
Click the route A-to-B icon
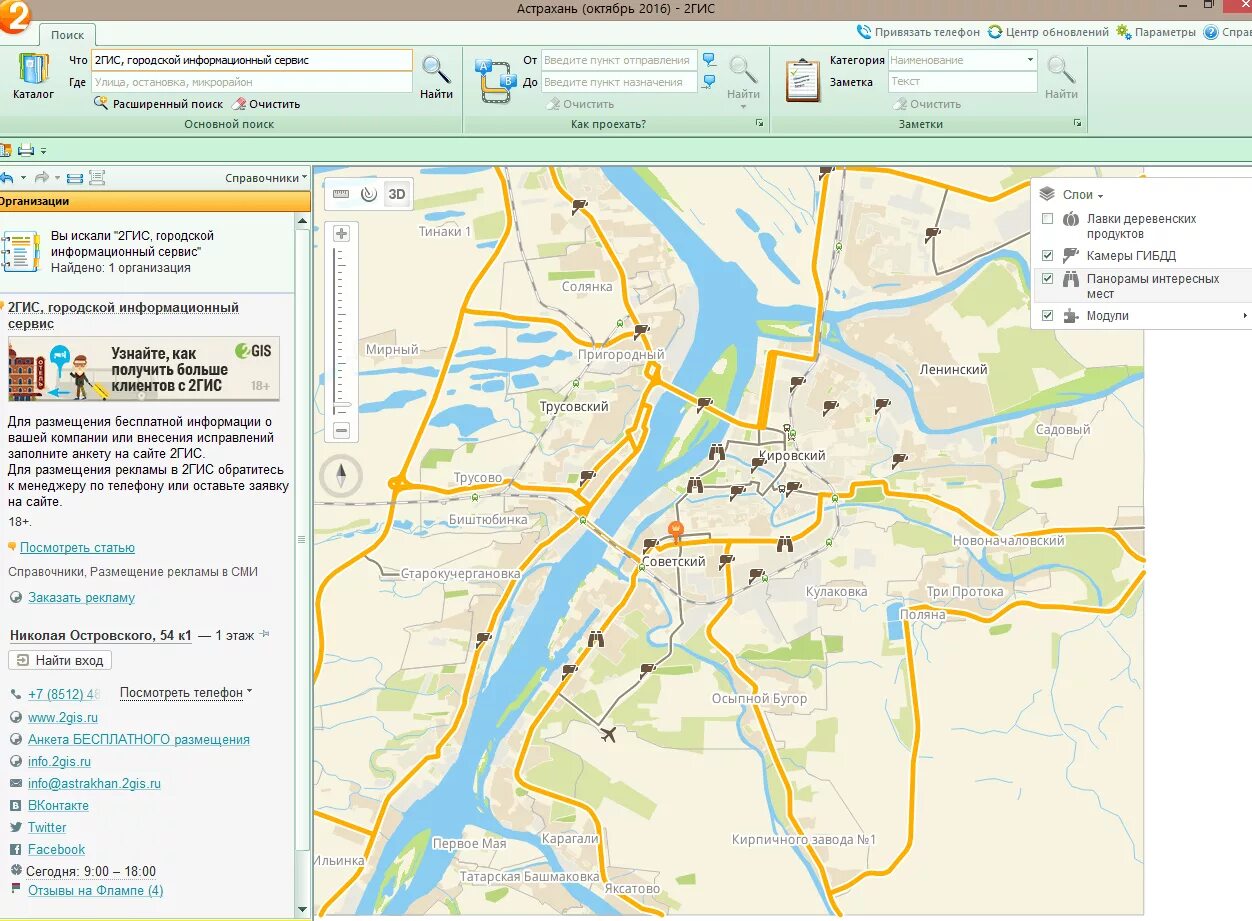click(497, 80)
